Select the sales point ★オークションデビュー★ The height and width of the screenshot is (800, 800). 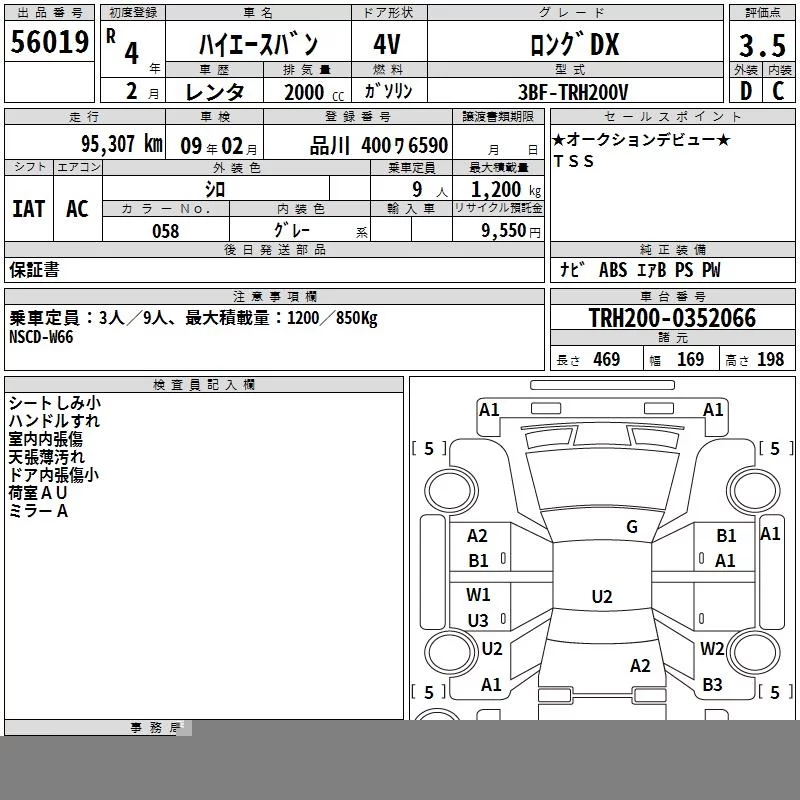pyautogui.click(x=641, y=139)
